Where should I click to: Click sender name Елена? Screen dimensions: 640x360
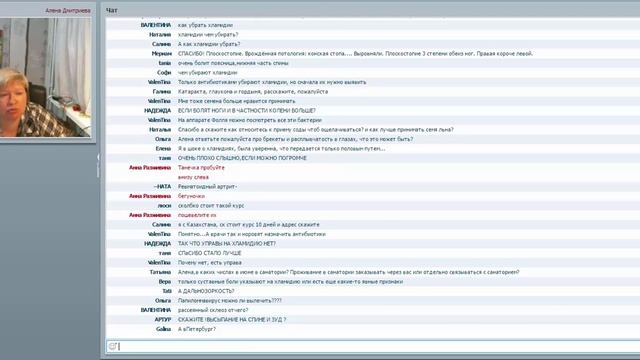point(163,149)
